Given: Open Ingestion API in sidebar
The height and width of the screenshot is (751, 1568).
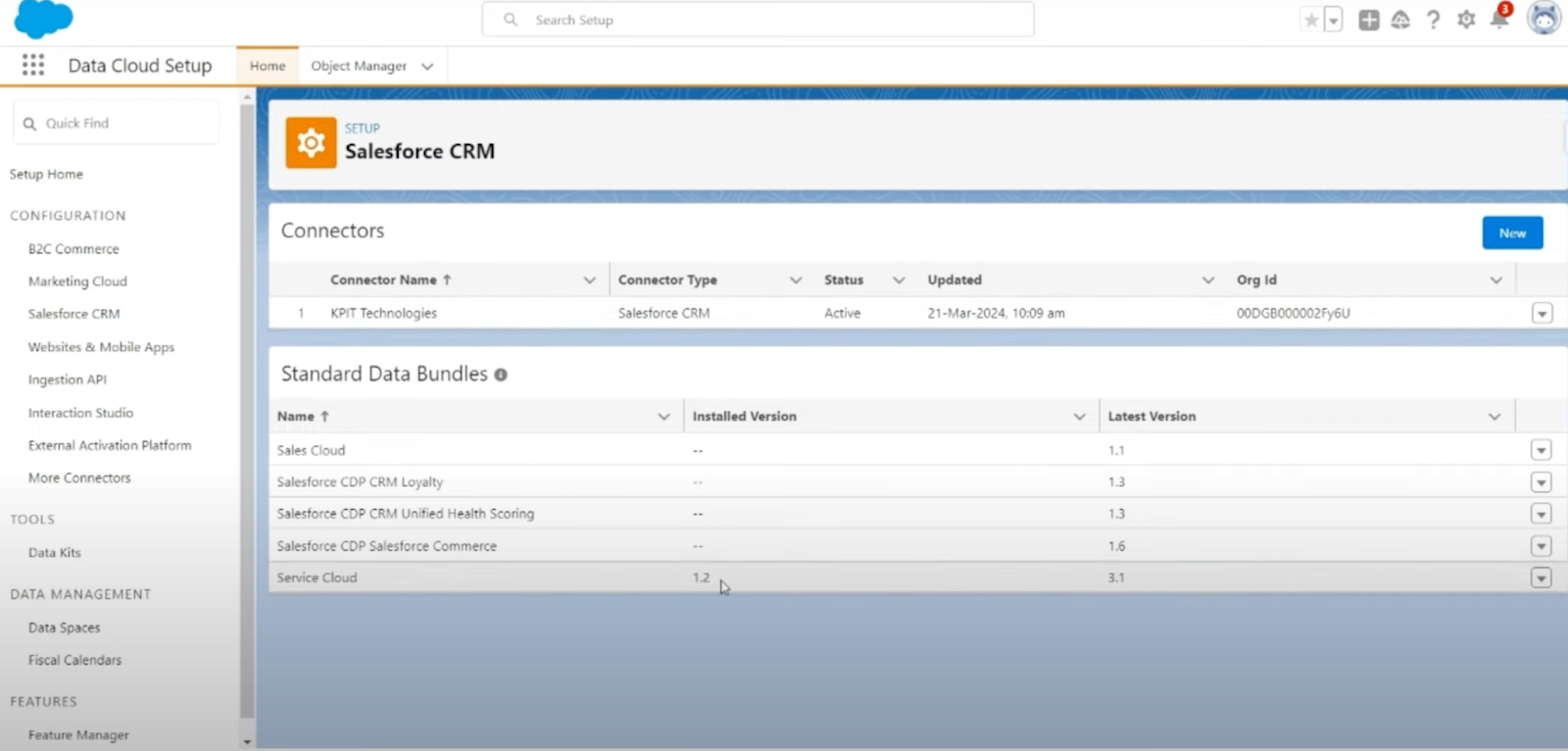Looking at the screenshot, I should click(x=67, y=379).
